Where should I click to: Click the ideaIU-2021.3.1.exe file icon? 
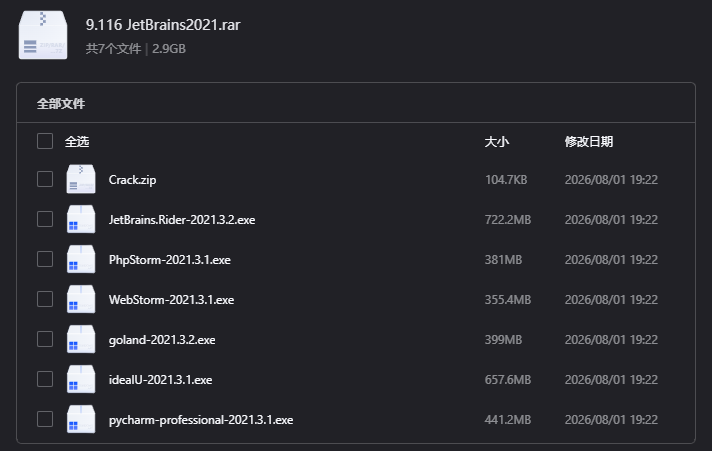pos(81,379)
